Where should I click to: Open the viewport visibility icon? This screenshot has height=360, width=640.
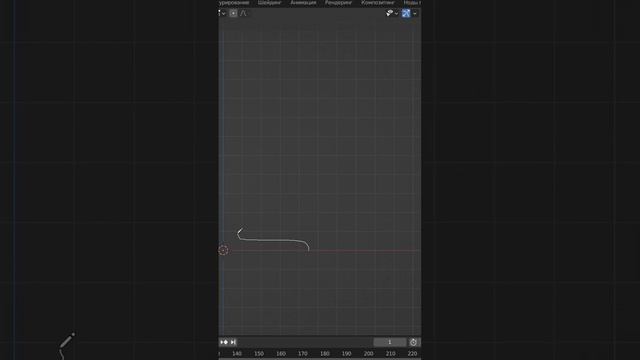point(390,13)
